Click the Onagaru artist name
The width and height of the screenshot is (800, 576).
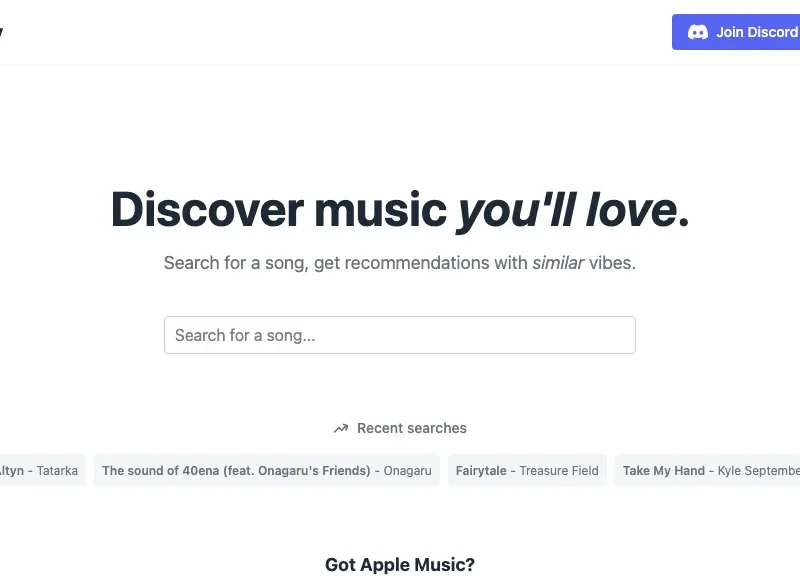(407, 470)
